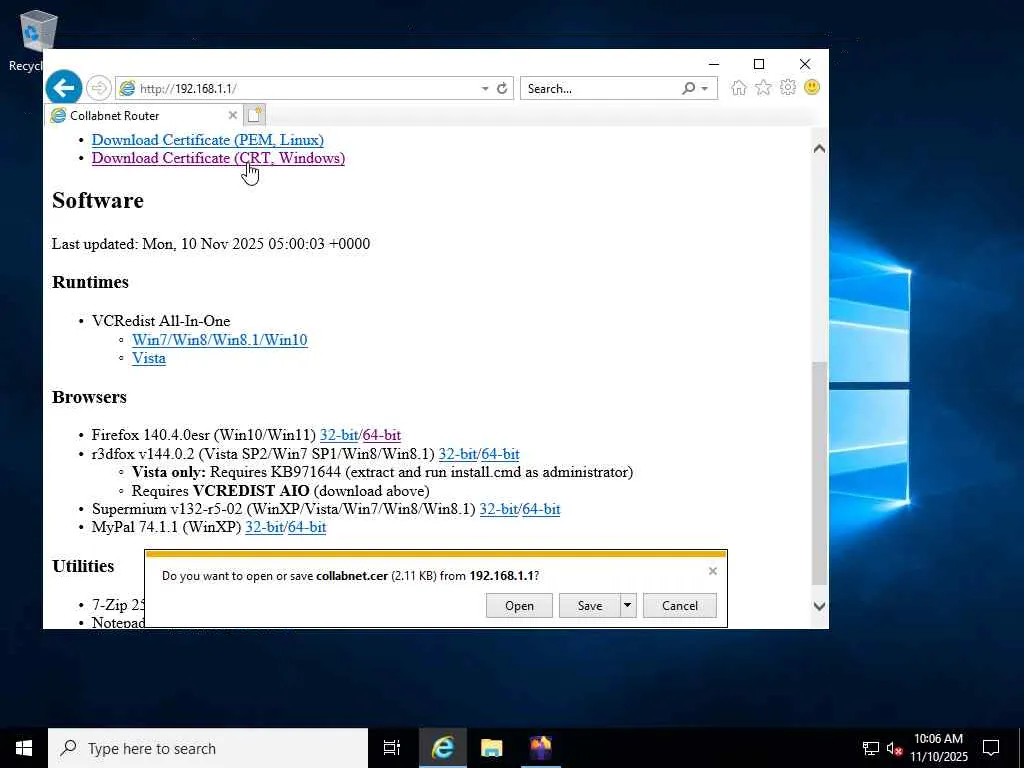This screenshot has width=1024, height=768.
Task: Click the Internet Explorer taskbar icon
Action: (442, 748)
